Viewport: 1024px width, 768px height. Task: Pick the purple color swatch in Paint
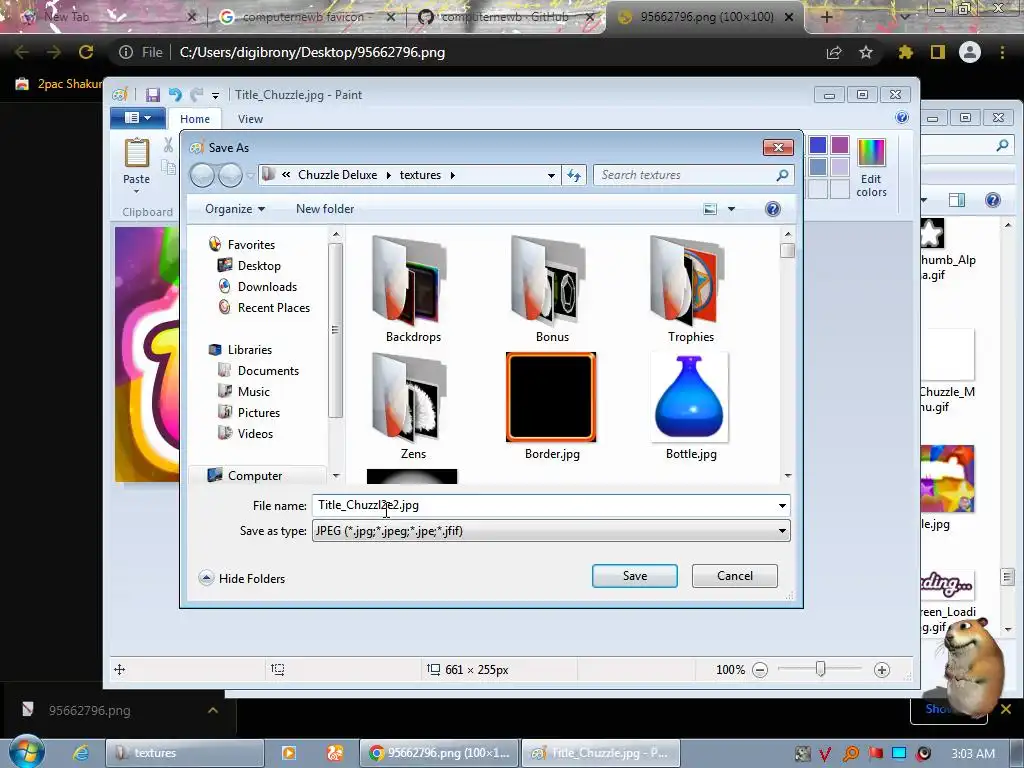pos(840,145)
